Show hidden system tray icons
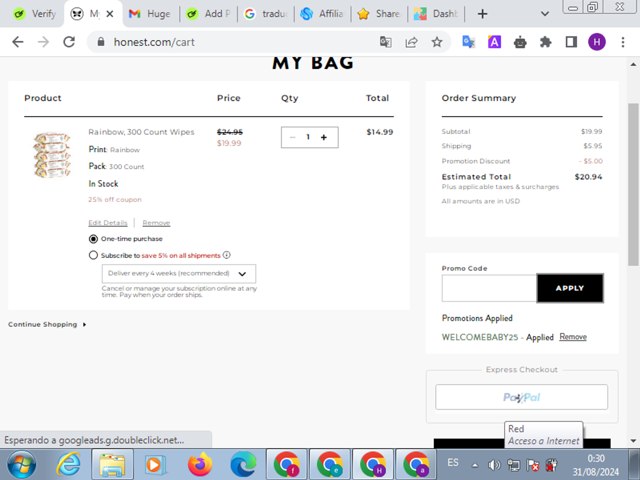 tap(474, 465)
